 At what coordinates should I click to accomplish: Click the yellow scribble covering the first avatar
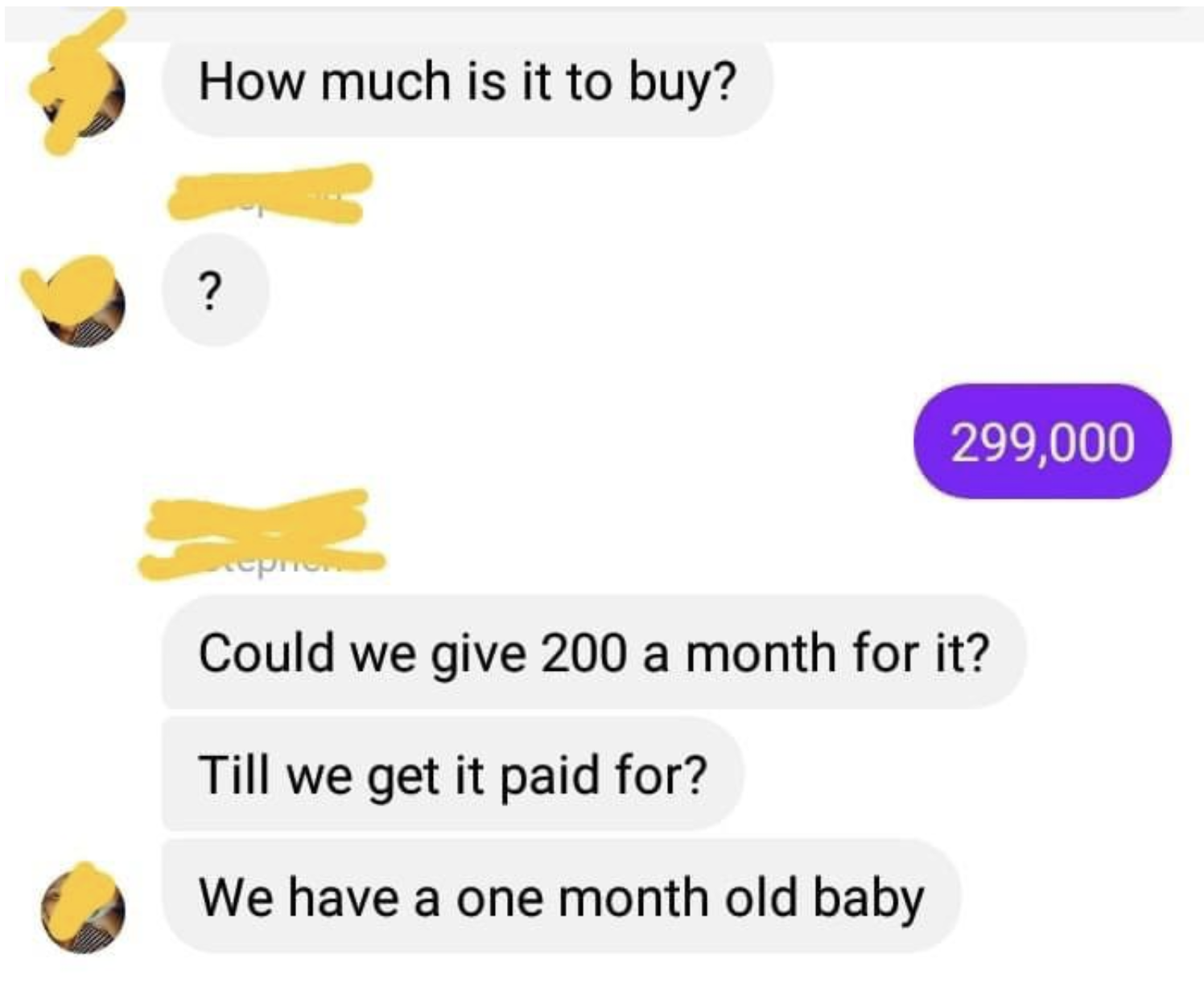pos(76,84)
